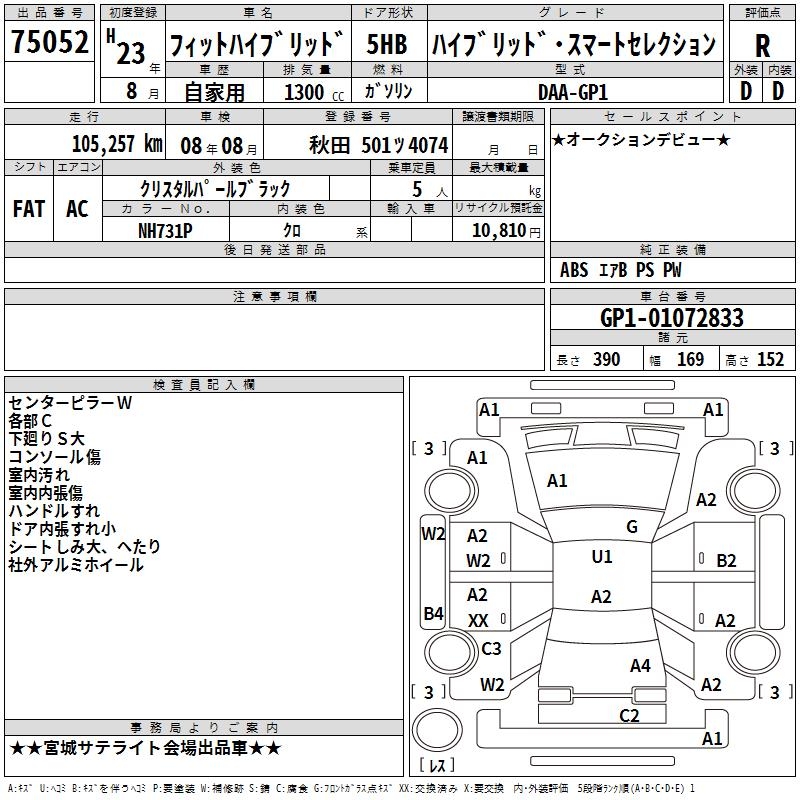Select model code DAA-GP1

(x=573, y=92)
